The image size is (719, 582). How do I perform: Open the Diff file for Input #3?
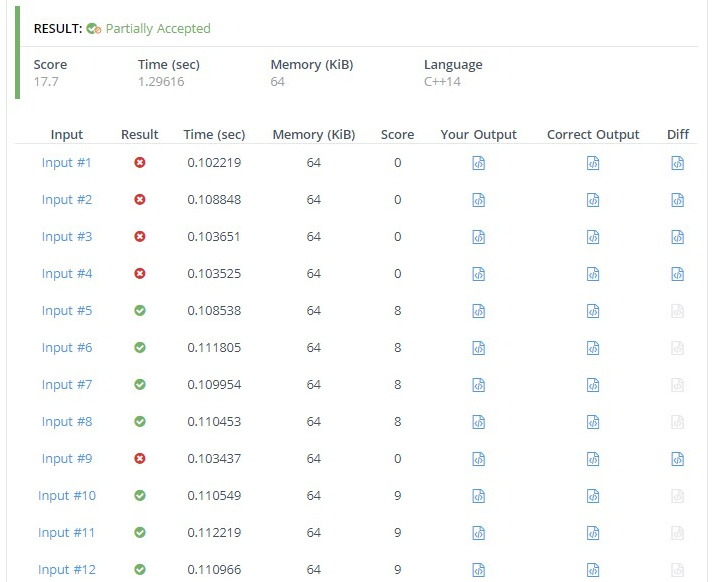click(677, 237)
